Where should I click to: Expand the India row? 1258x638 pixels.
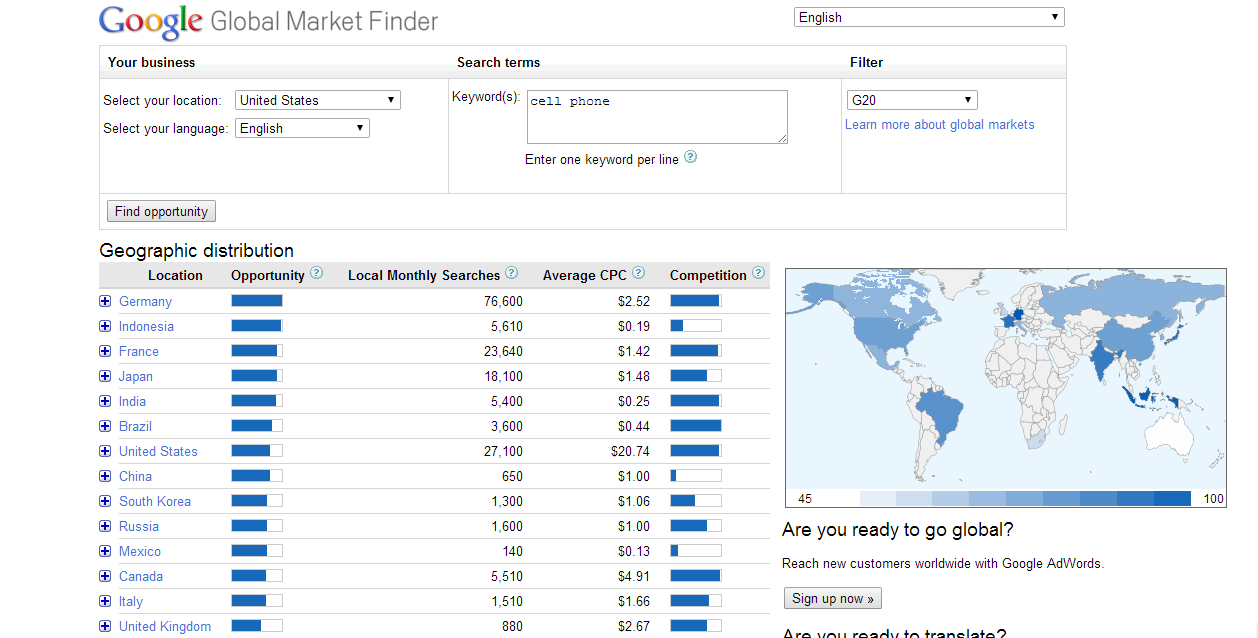click(105, 401)
